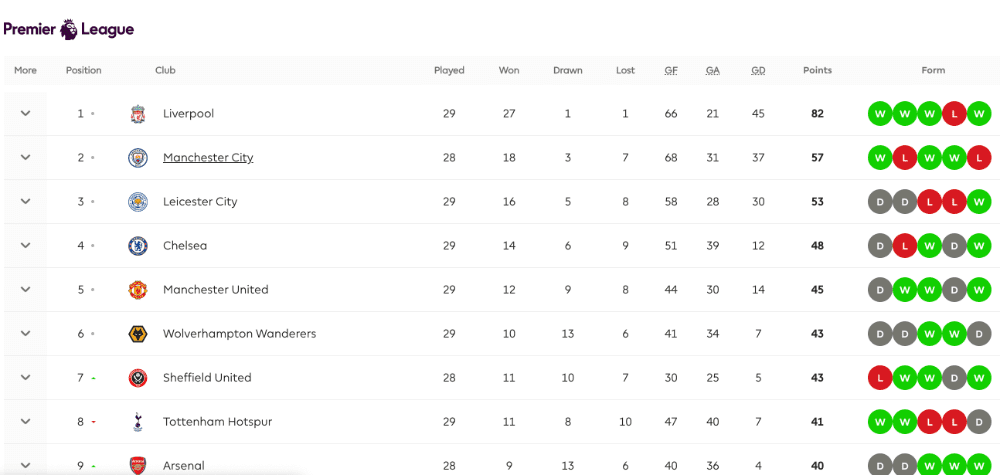Image resolution: width=1000 pixels, height=475 pixels.
Task: Select the Leicester City badge
Action: click(x=138, y=201)
